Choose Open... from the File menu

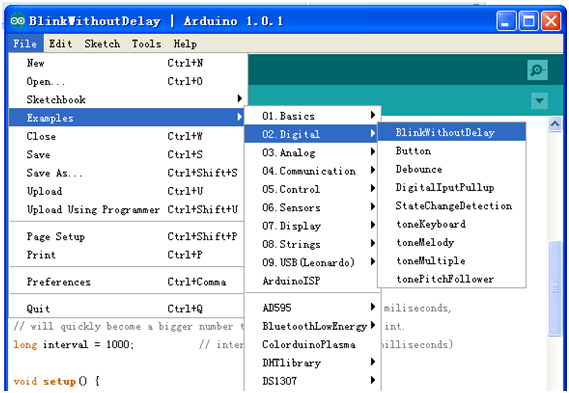(126, 81)
